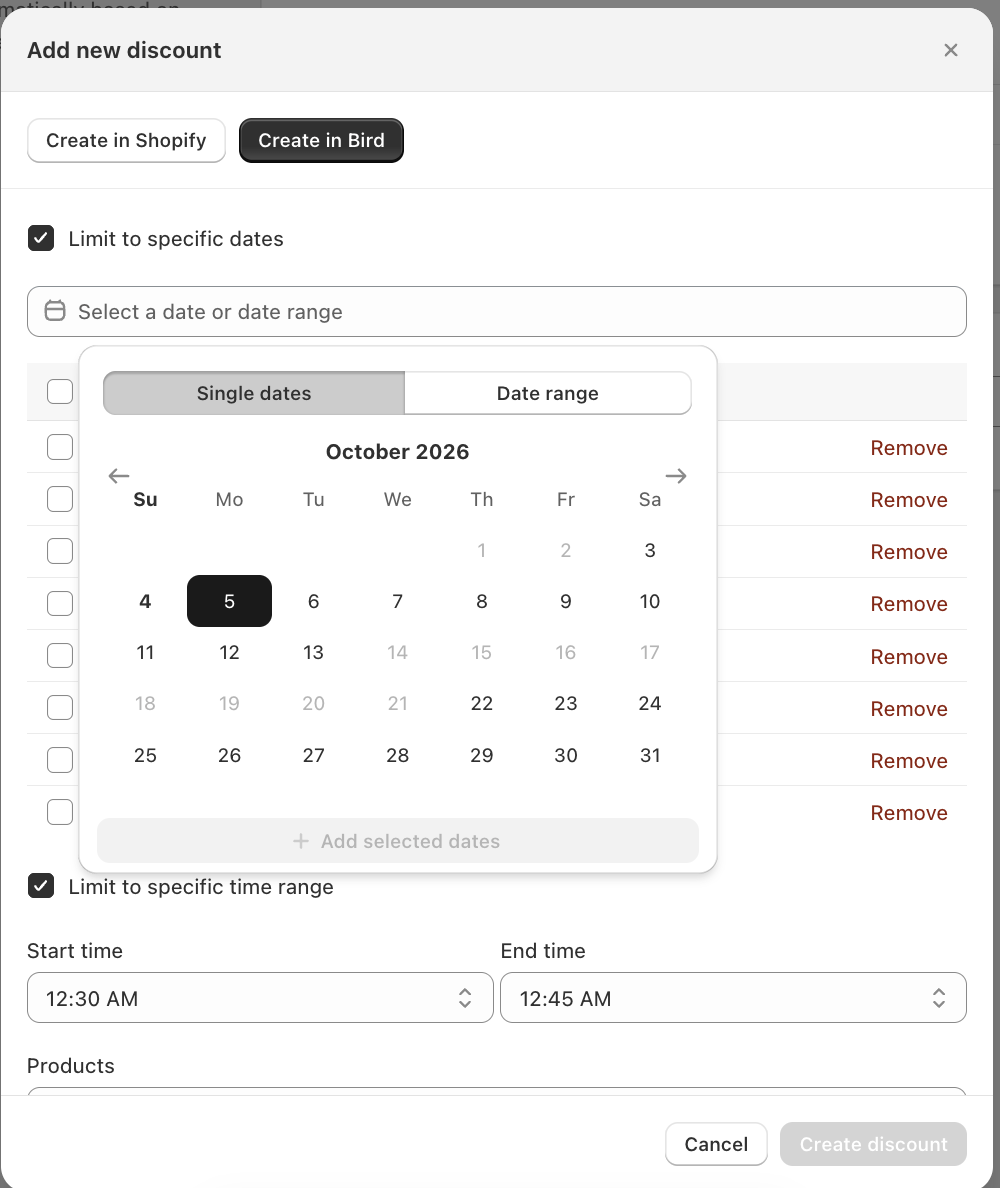
Task: Switch to Date range tab
Action: click(548, 393)
